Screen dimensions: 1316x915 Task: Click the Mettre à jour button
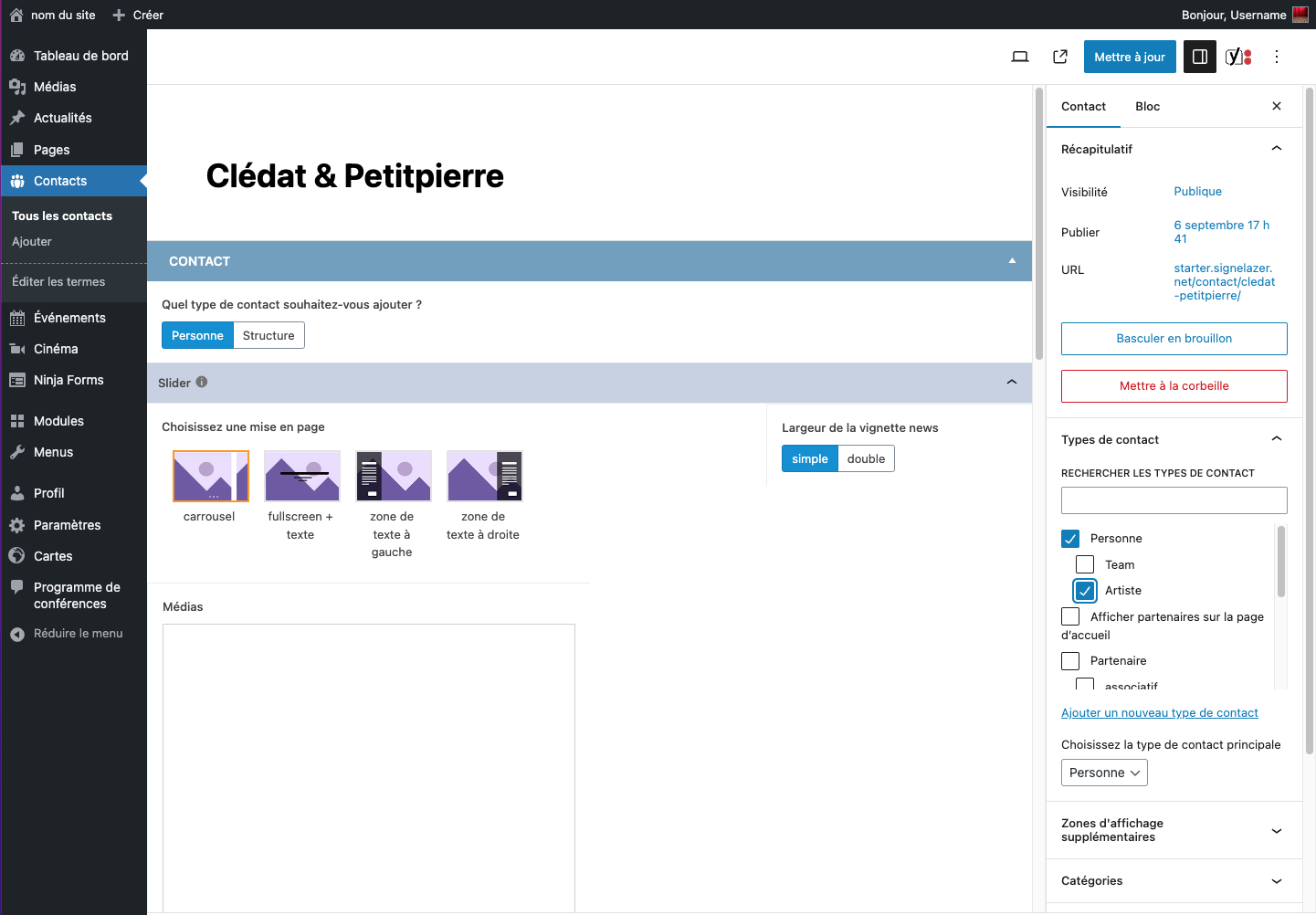(1129, 57)
